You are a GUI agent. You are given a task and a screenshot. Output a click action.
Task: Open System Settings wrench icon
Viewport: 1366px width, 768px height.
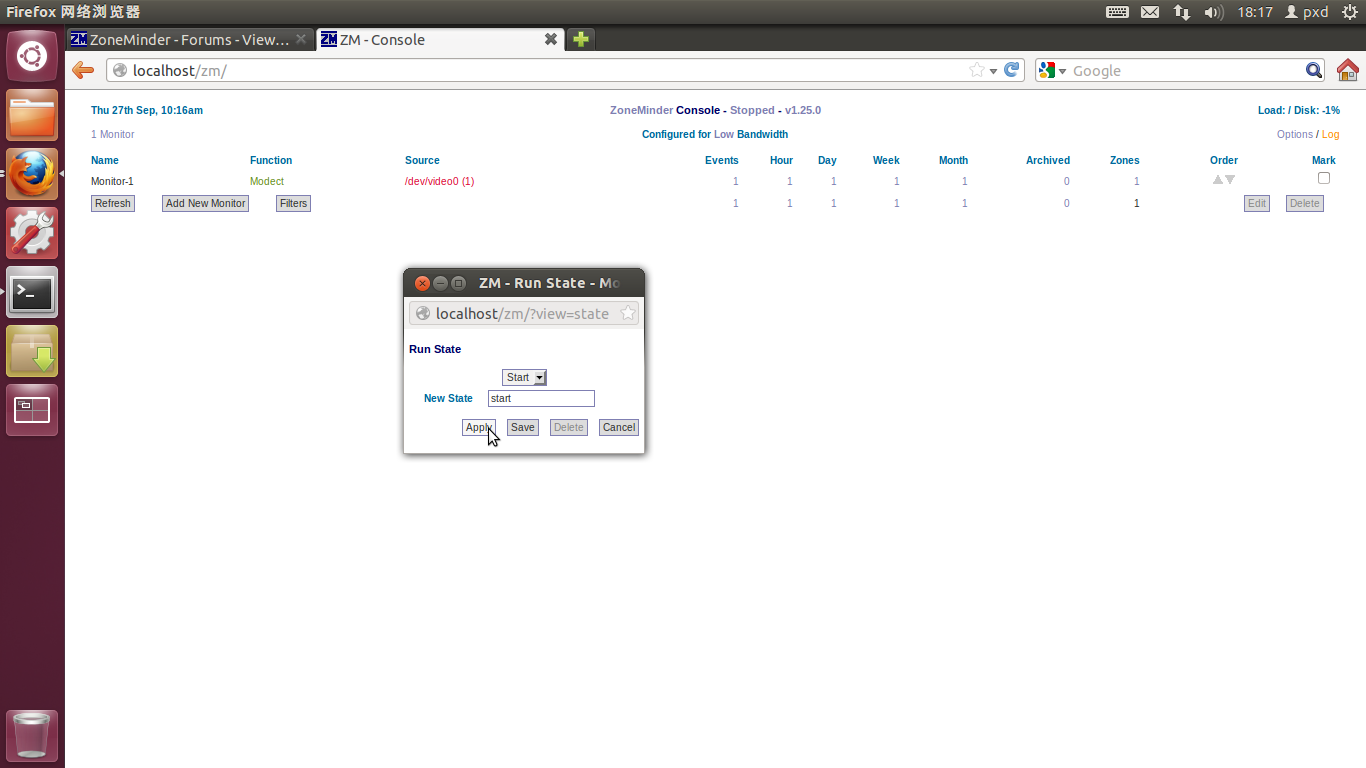point(32,233)
